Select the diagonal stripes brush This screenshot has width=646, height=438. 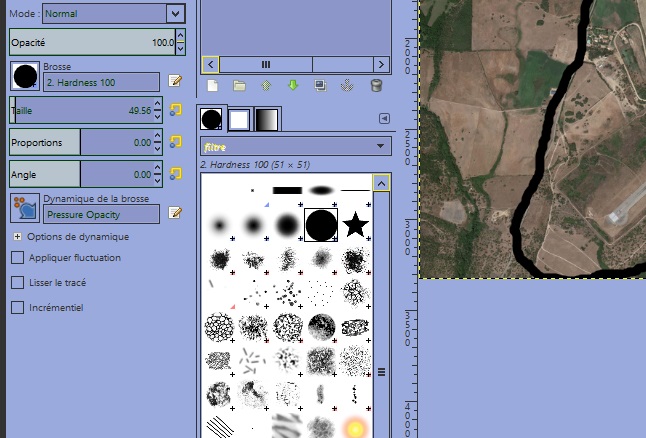(x=219, y=426)
